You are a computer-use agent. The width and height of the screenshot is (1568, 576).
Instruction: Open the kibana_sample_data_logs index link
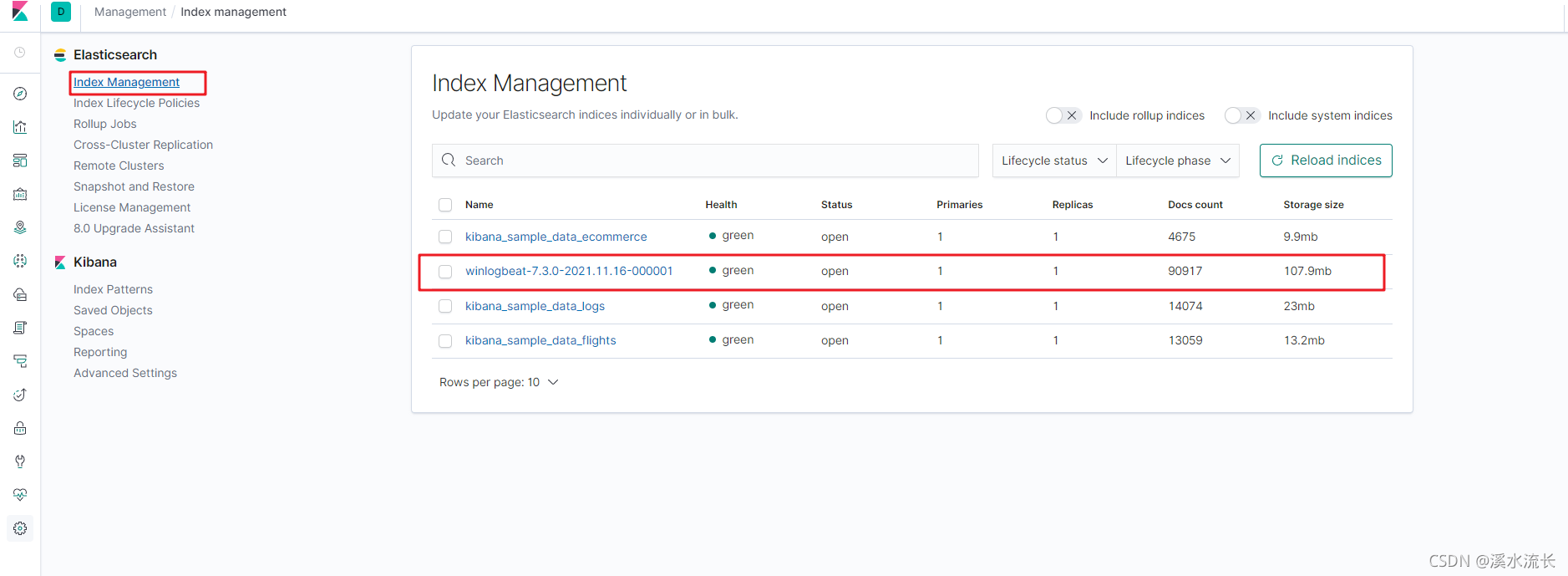click(x=535, y=306)
